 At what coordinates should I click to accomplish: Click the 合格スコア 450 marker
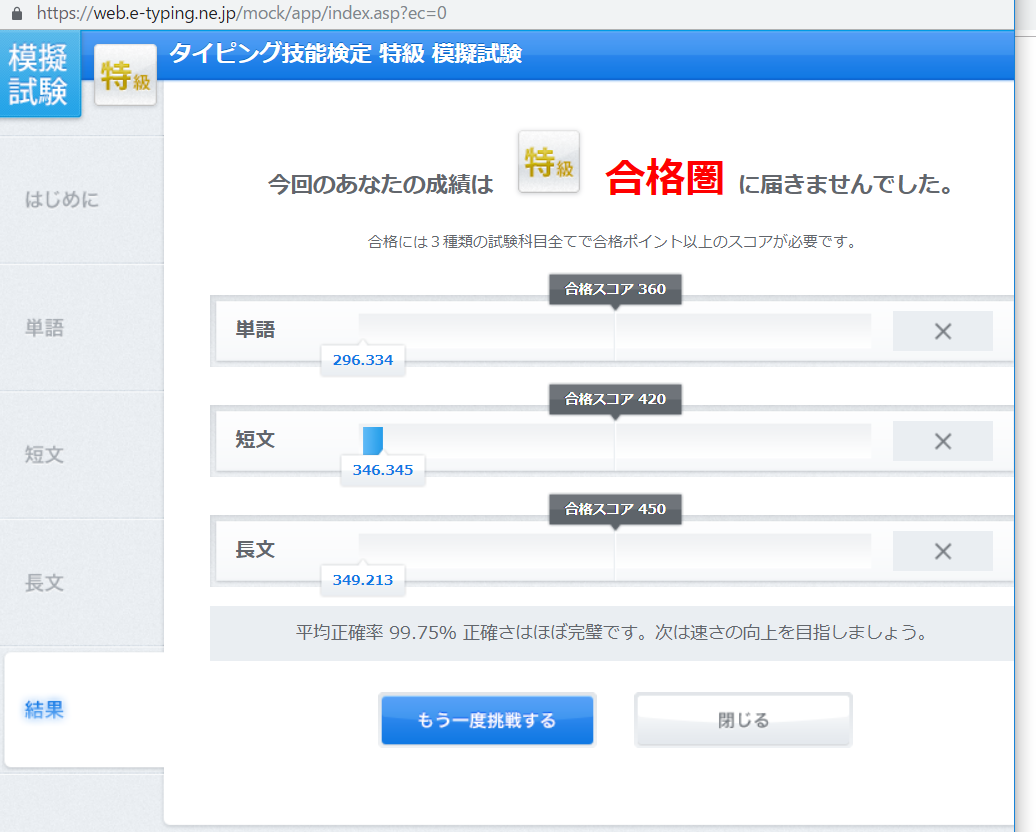click(615, 509)
